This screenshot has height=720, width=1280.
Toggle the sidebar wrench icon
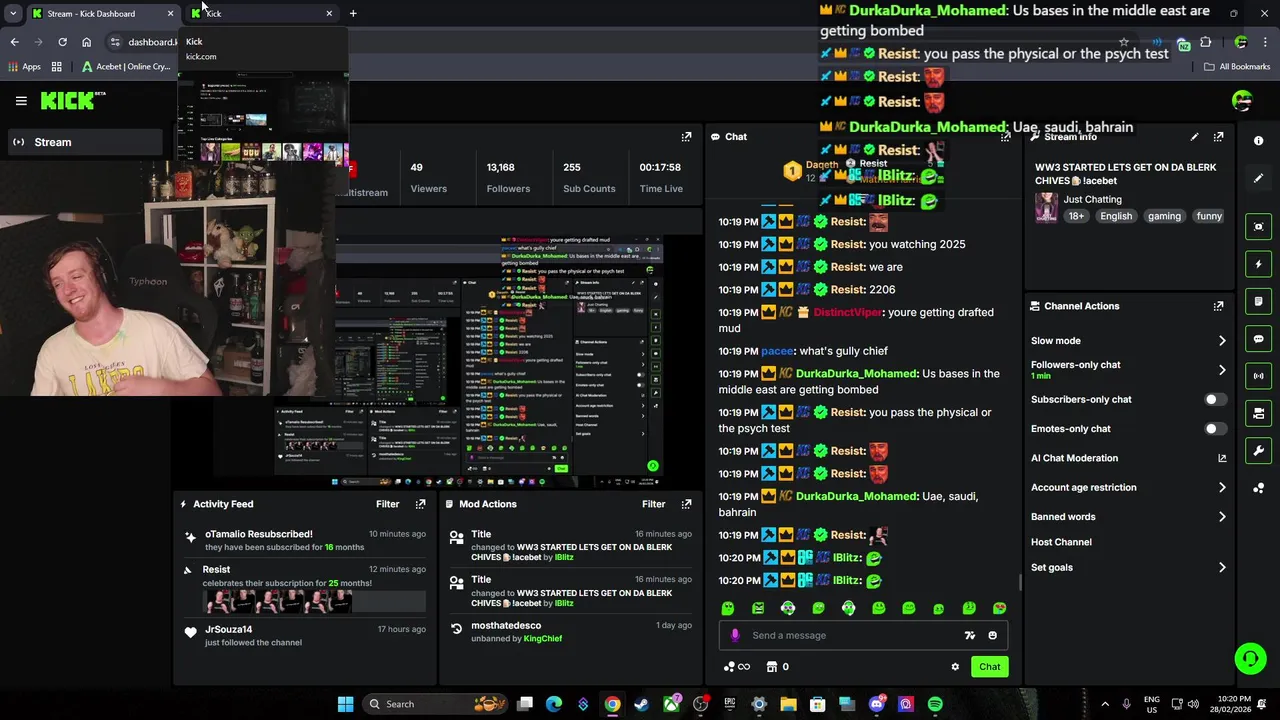[x=1259, y=450]
